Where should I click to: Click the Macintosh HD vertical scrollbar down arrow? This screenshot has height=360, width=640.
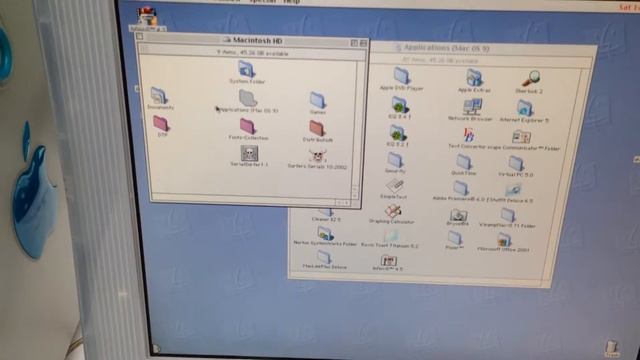[x=355, y=195]
